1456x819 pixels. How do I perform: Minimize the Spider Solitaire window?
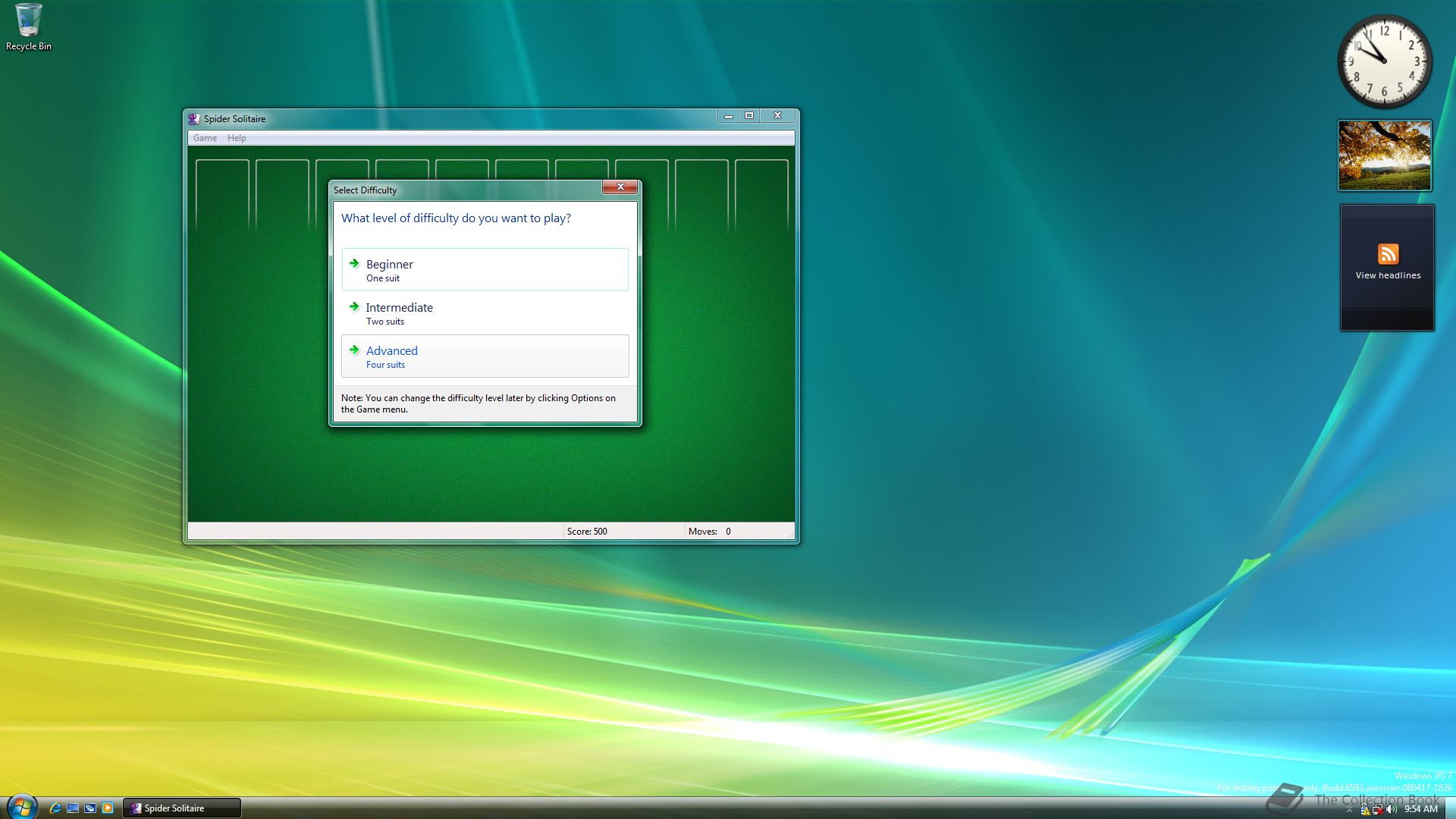point(729,116)
